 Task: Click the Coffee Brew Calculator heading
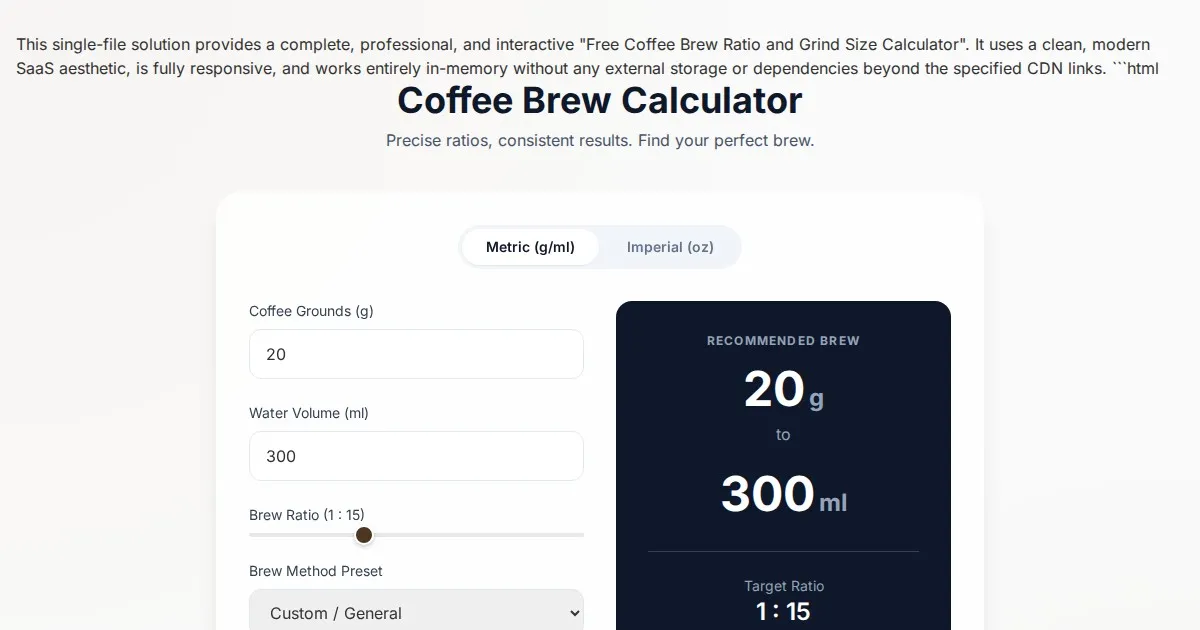(x=600, y=101)
